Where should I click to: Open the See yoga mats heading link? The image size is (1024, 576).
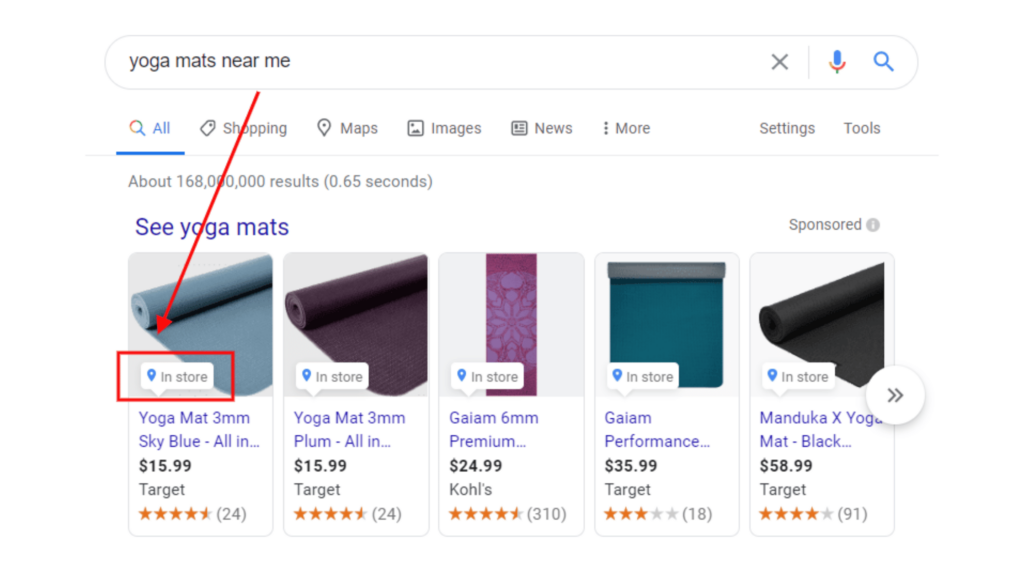point(212,227)
